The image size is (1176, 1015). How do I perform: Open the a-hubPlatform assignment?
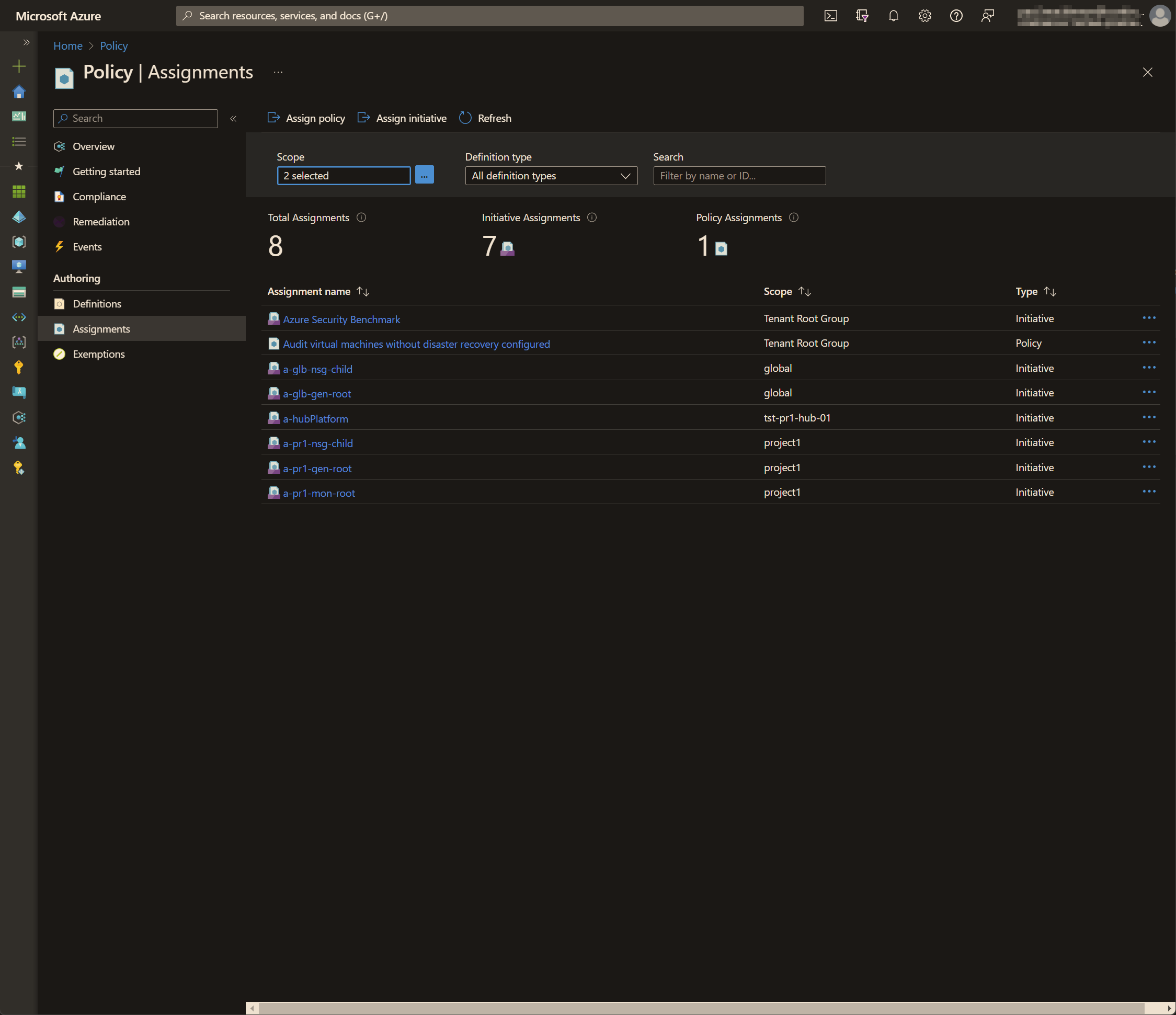click(315, 419)
